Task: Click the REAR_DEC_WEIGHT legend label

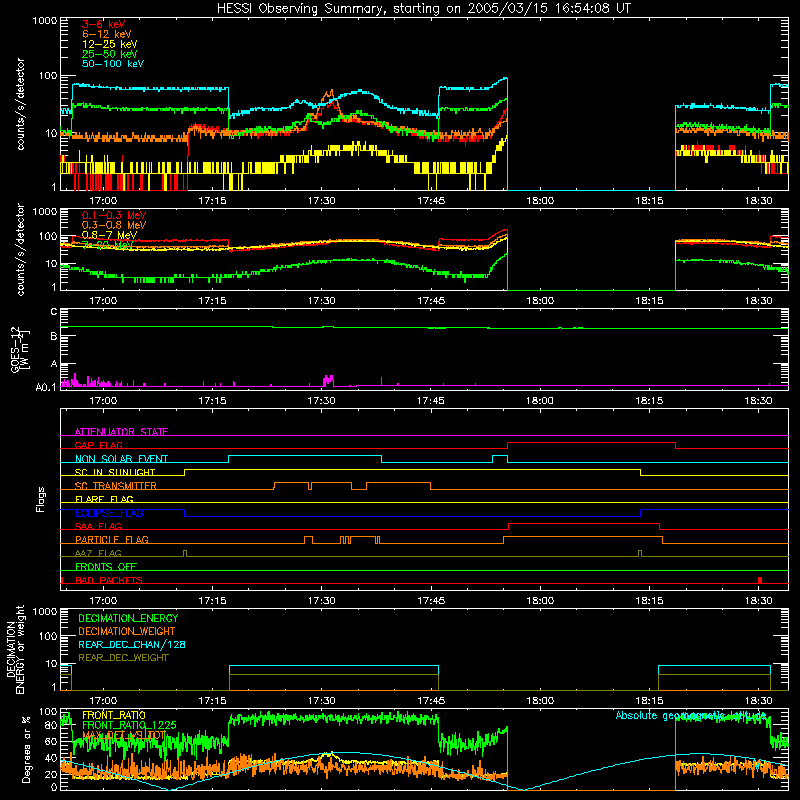Action: [123, 658]
